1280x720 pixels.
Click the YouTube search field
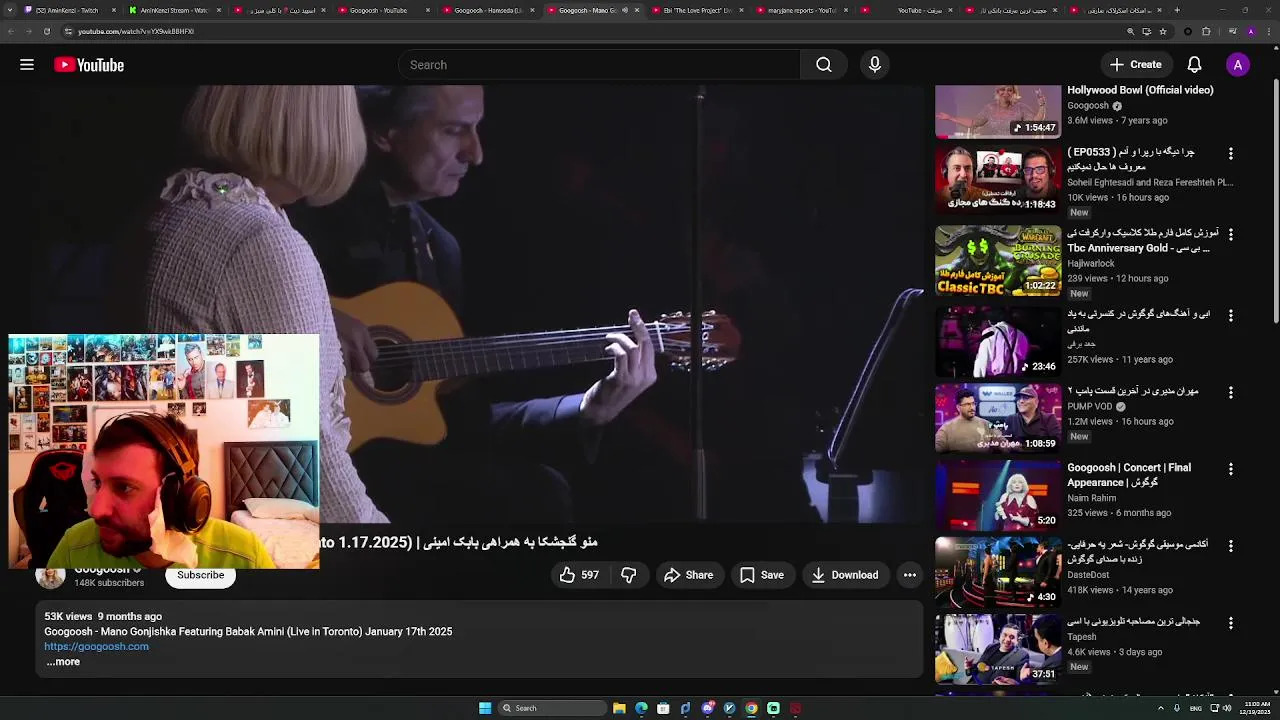[600, 65]
